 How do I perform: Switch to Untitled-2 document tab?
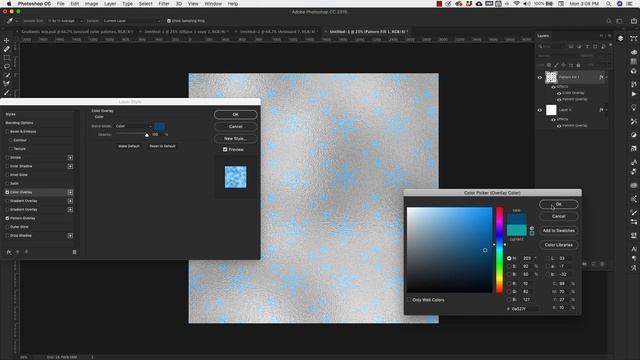point(278,31)
